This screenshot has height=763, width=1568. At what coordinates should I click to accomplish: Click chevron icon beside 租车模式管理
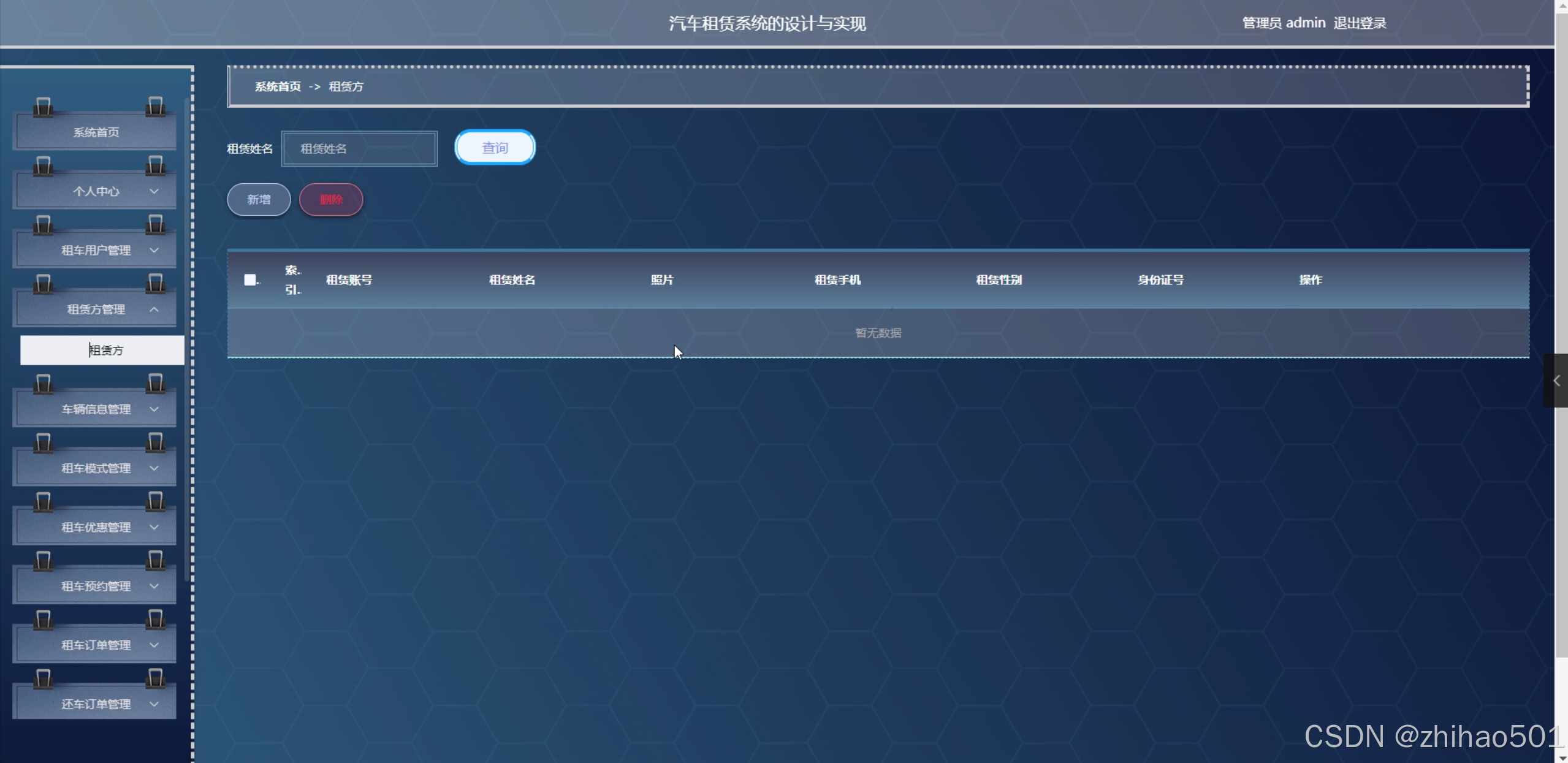pos(154,468)
